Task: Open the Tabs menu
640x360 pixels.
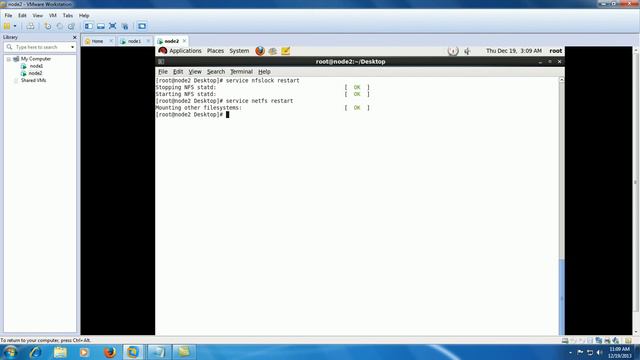Action: [x=68, y=16]
